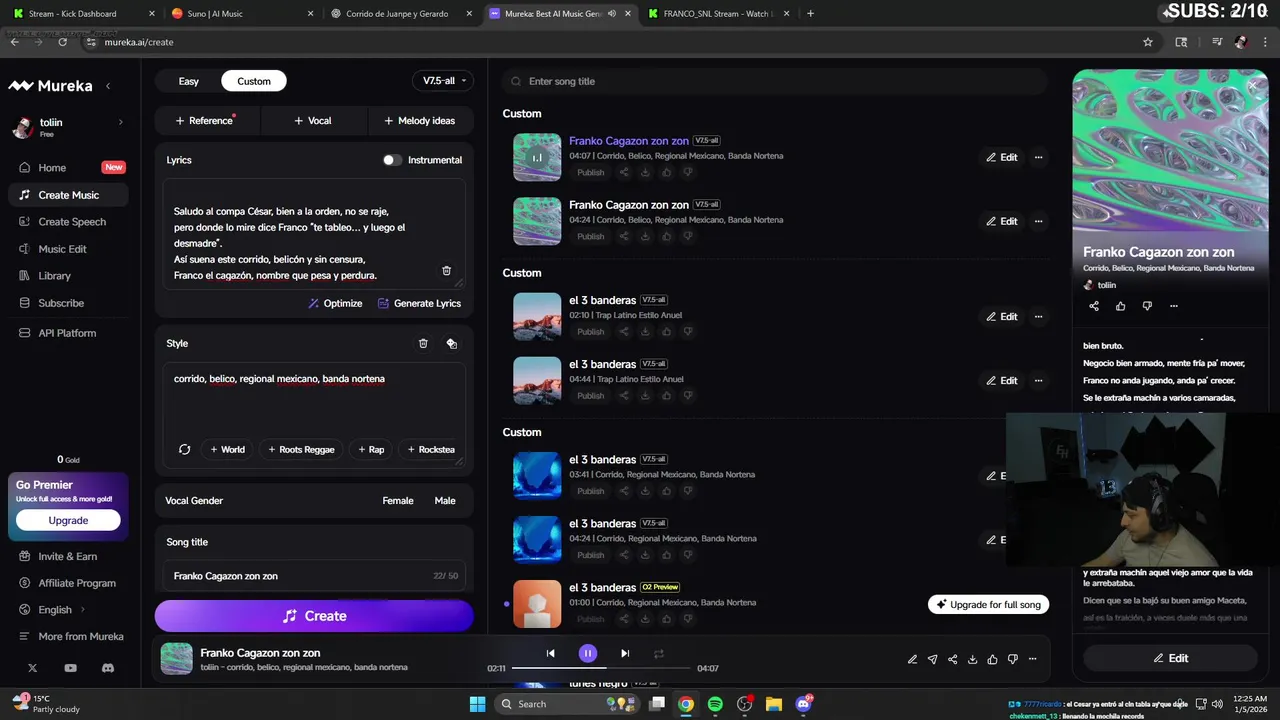Open more options for 04:24 Franko Cagazon
1280x720 pixels.
click(1038, 221)
